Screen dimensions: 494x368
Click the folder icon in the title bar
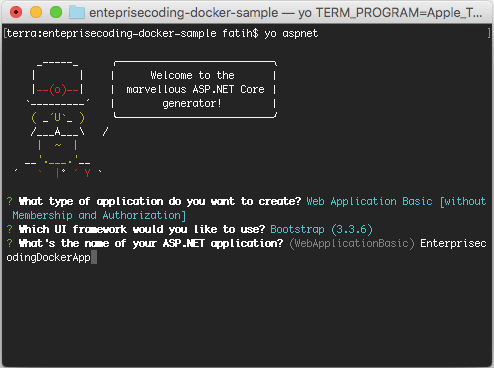point(77,13)
